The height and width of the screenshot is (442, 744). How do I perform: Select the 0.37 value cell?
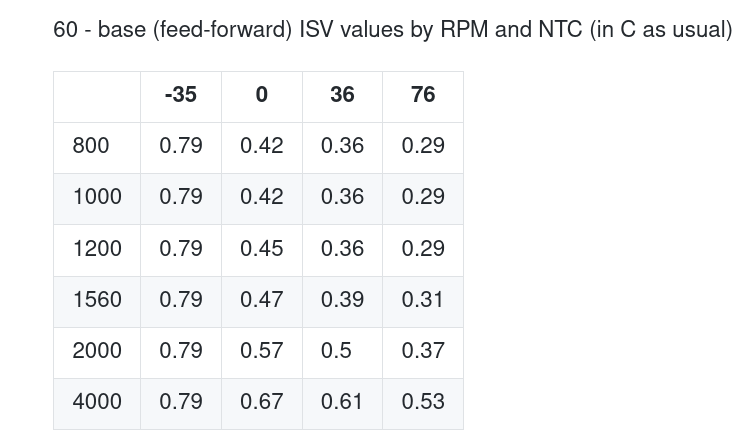click(423, 350)
